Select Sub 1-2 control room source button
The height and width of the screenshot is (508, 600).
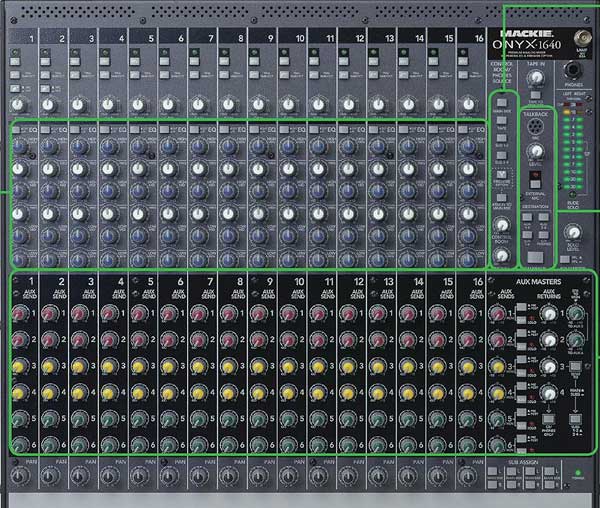(x=502, y=138)
